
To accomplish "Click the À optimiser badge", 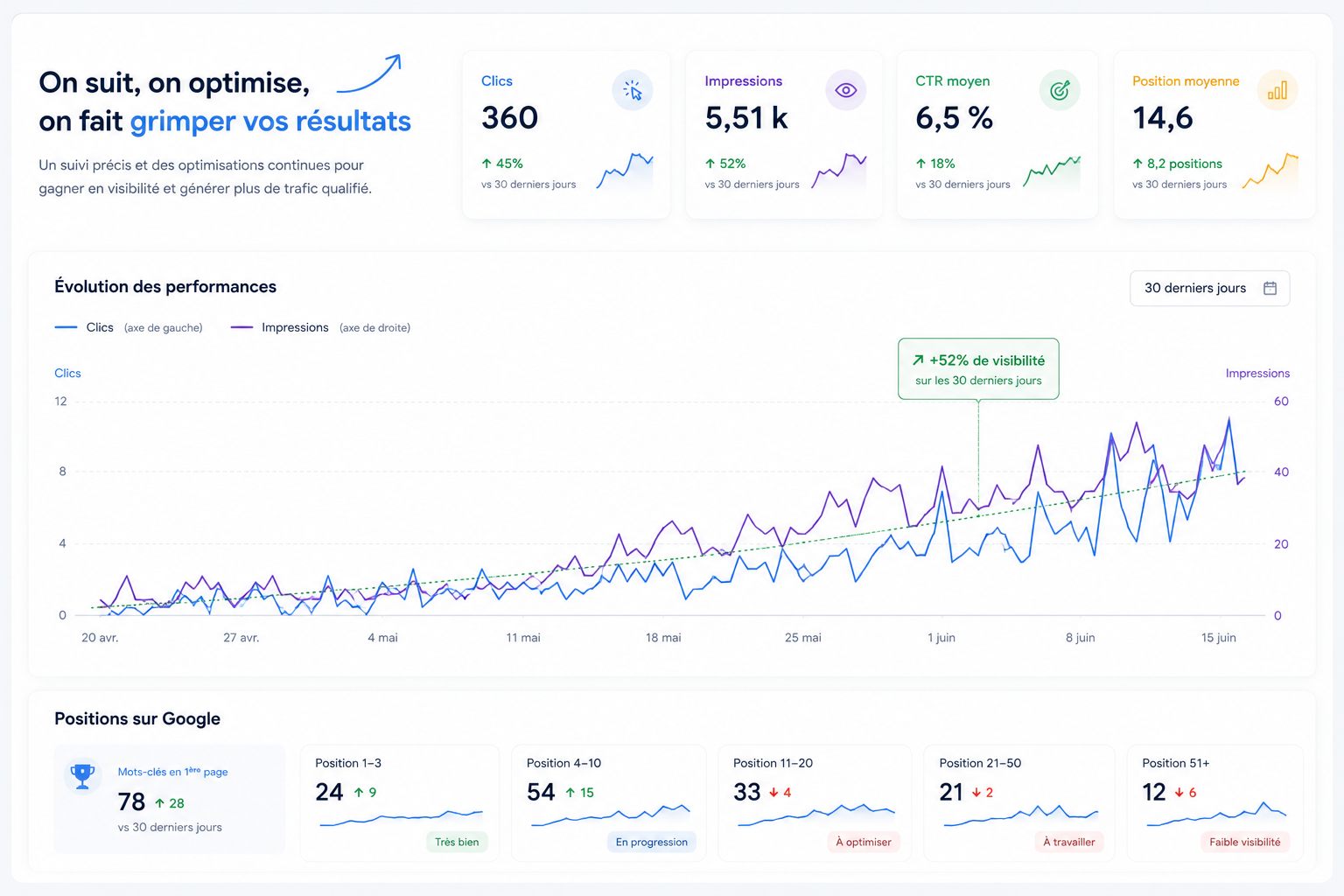I will 863,842.
